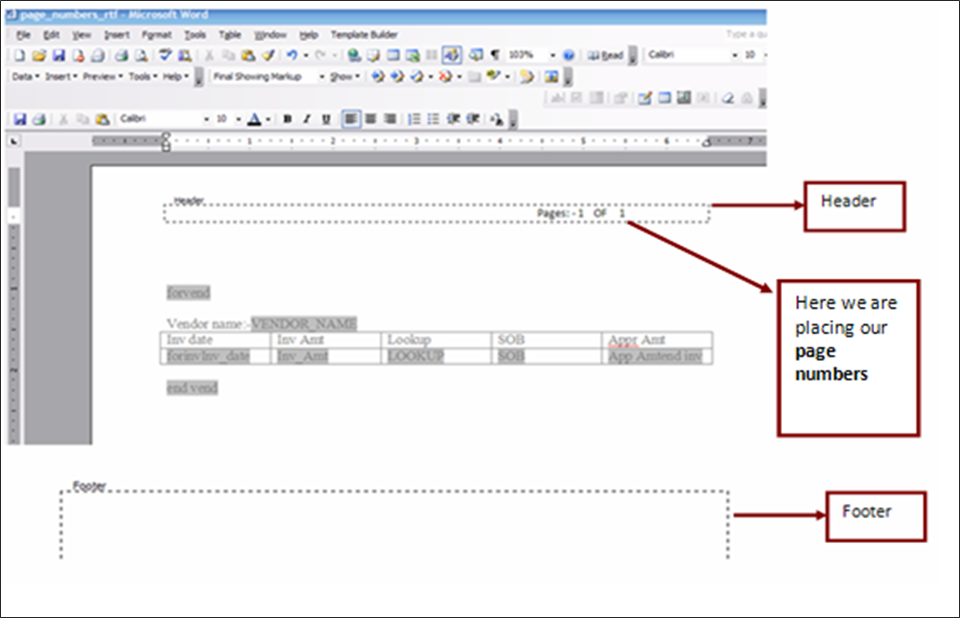Open the Format menu

coord(157,34)
